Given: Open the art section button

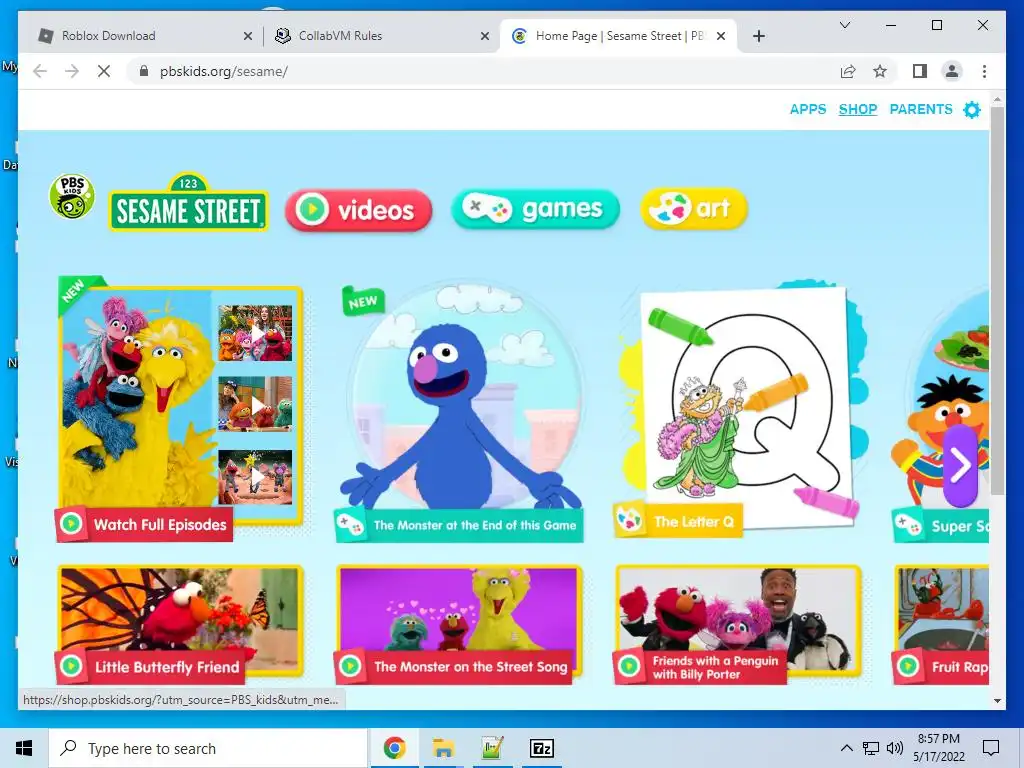Looking at the screenshot, I should [694, 209].
